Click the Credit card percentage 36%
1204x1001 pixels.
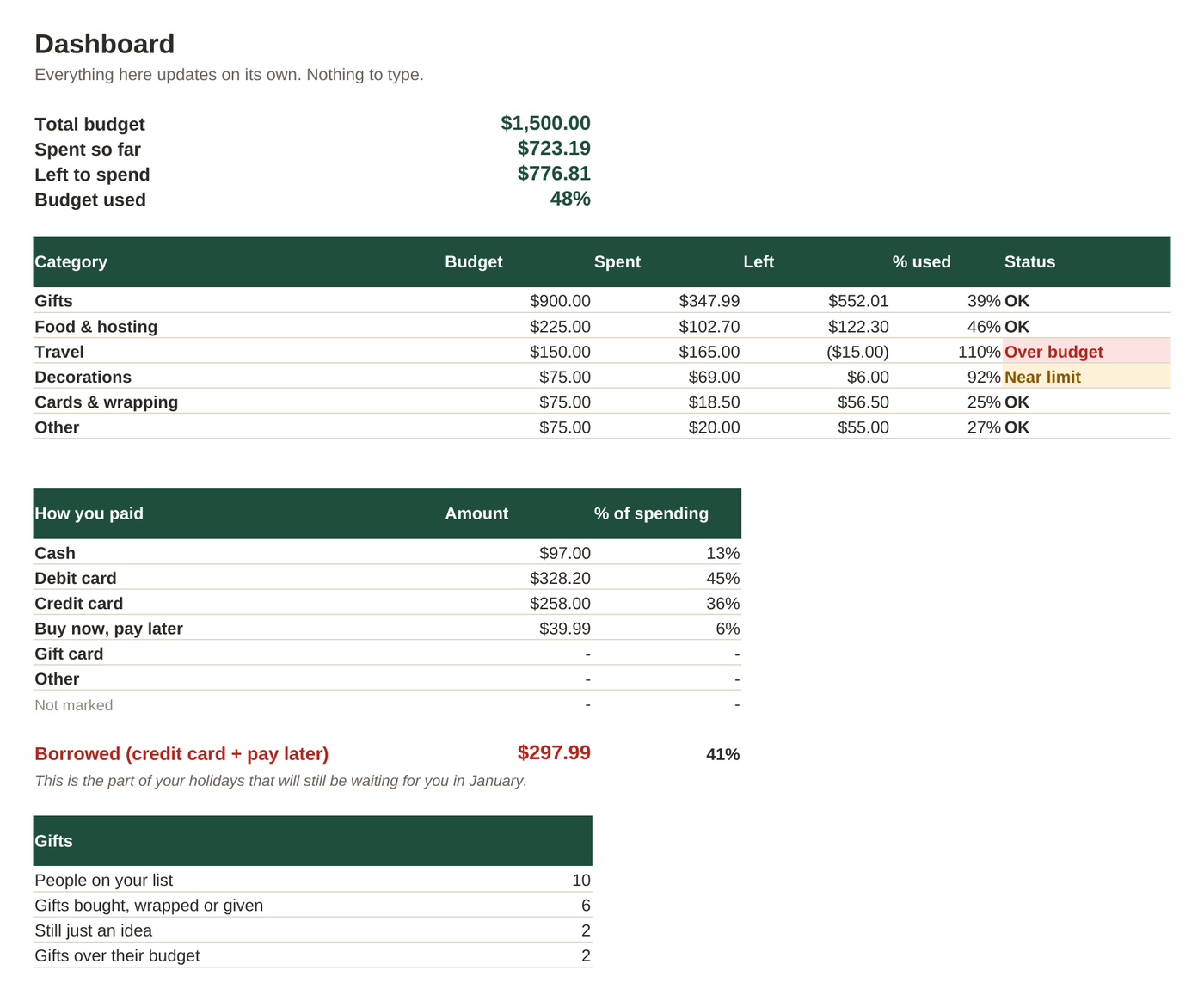[x=722, y=603]
